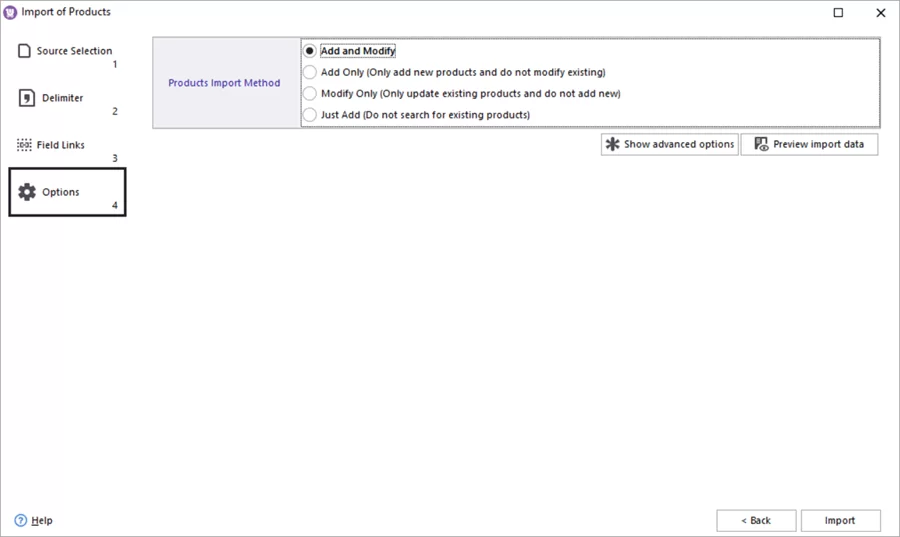Click the Import of Products window title
The image size is (900, 537).
[x=66, y=12]
